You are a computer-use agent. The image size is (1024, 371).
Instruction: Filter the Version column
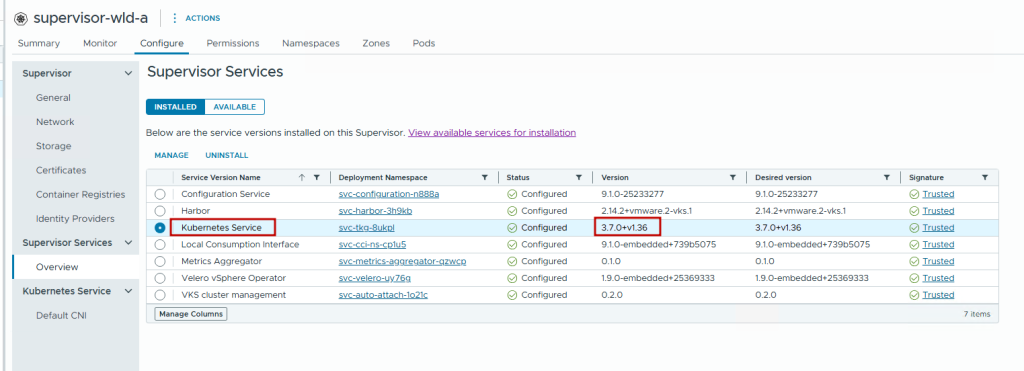pos(733,178)
